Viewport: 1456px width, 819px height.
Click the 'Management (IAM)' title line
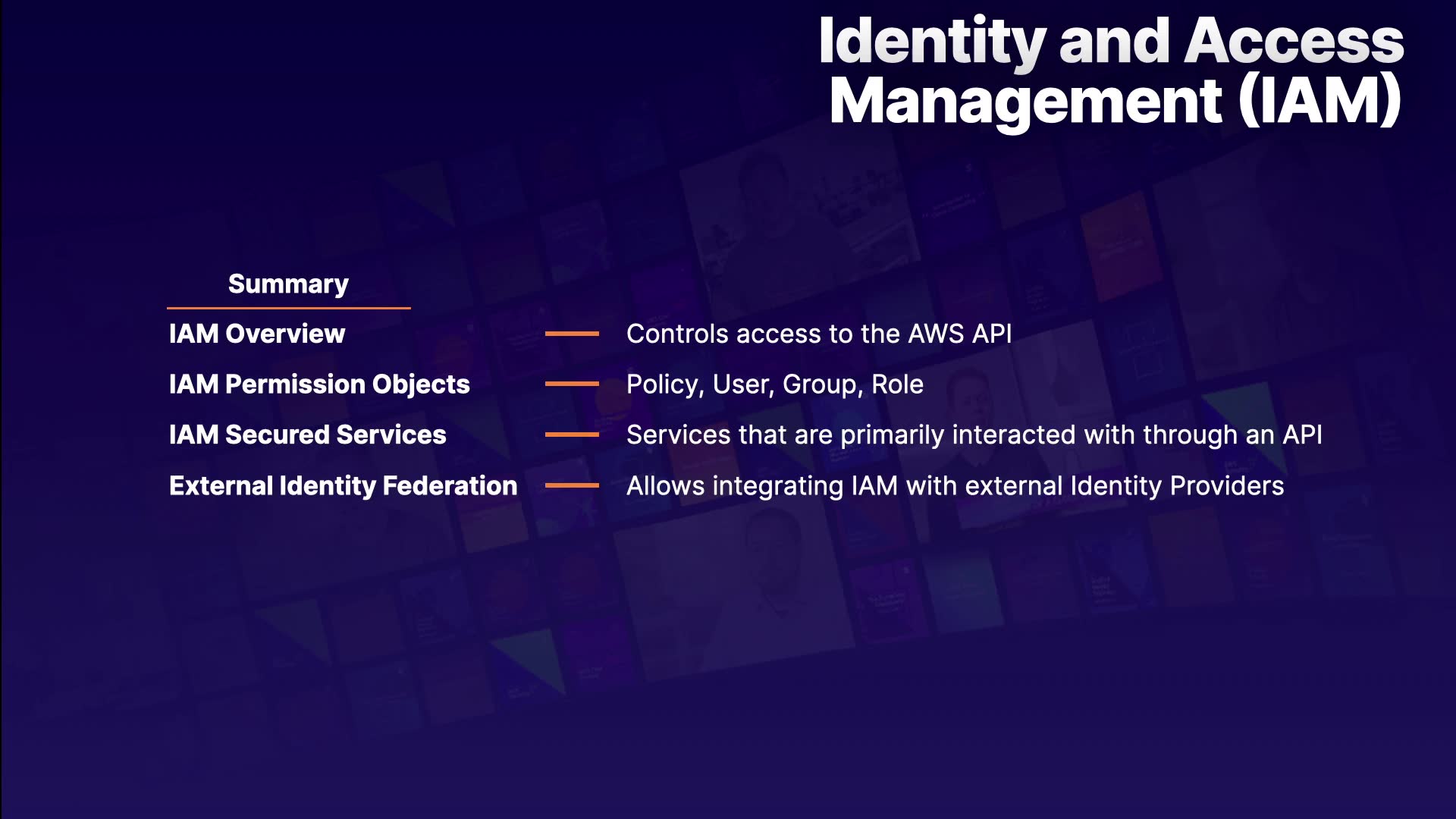1115,101
